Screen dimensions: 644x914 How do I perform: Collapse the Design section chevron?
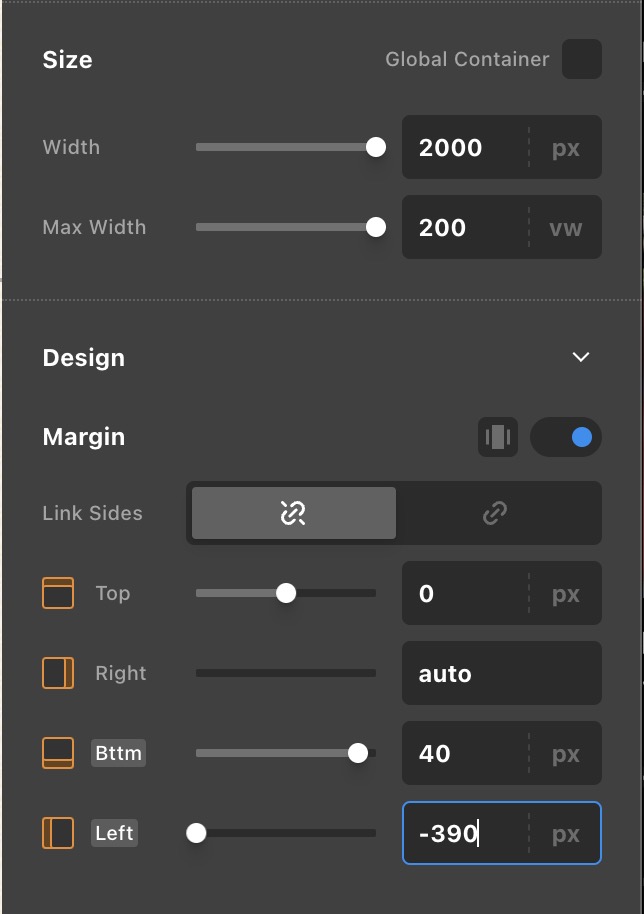point(581,358)
